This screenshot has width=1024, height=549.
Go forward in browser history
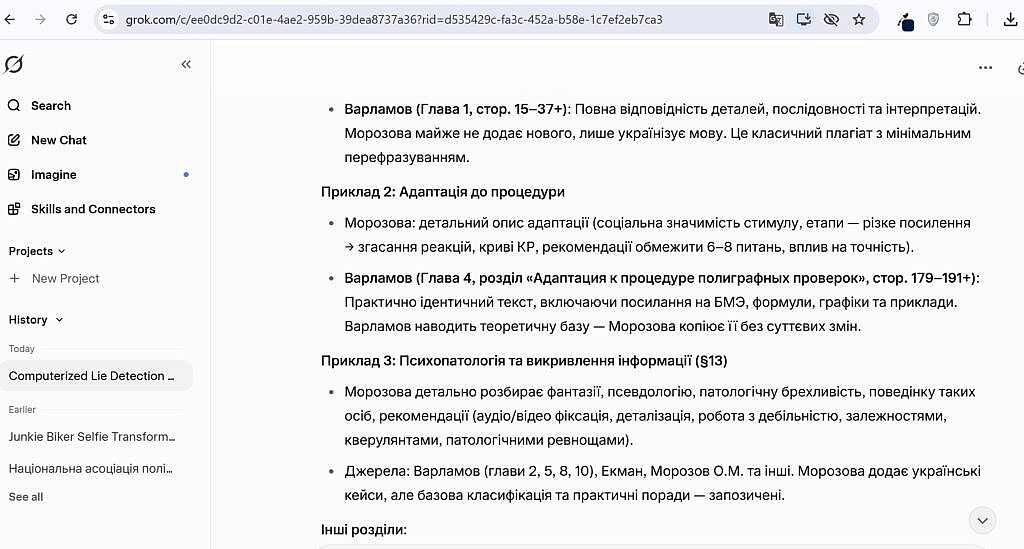(40, 20)
